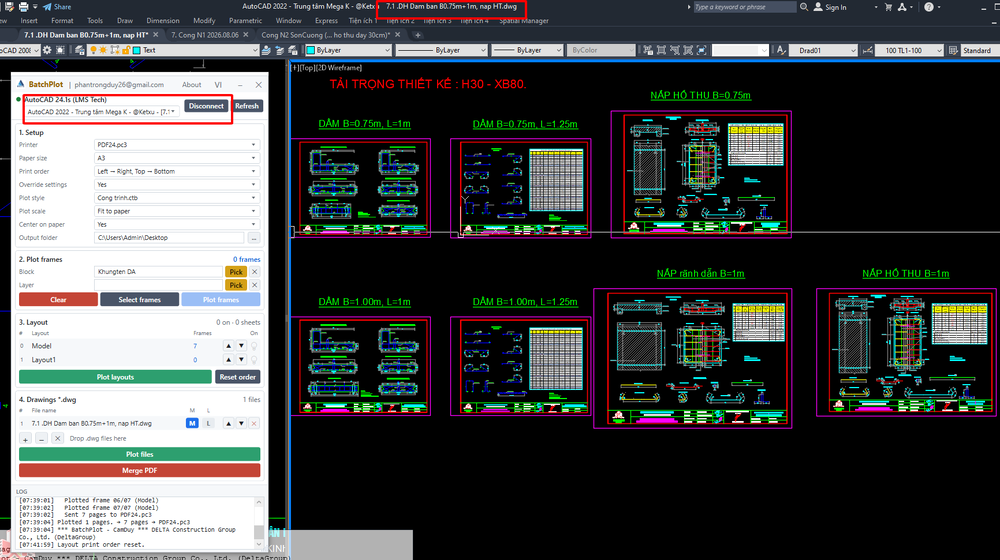Screen dimensions: 1000x560
Task: Toggle the Model layout On bulb
Action: [x=254, y=346]
